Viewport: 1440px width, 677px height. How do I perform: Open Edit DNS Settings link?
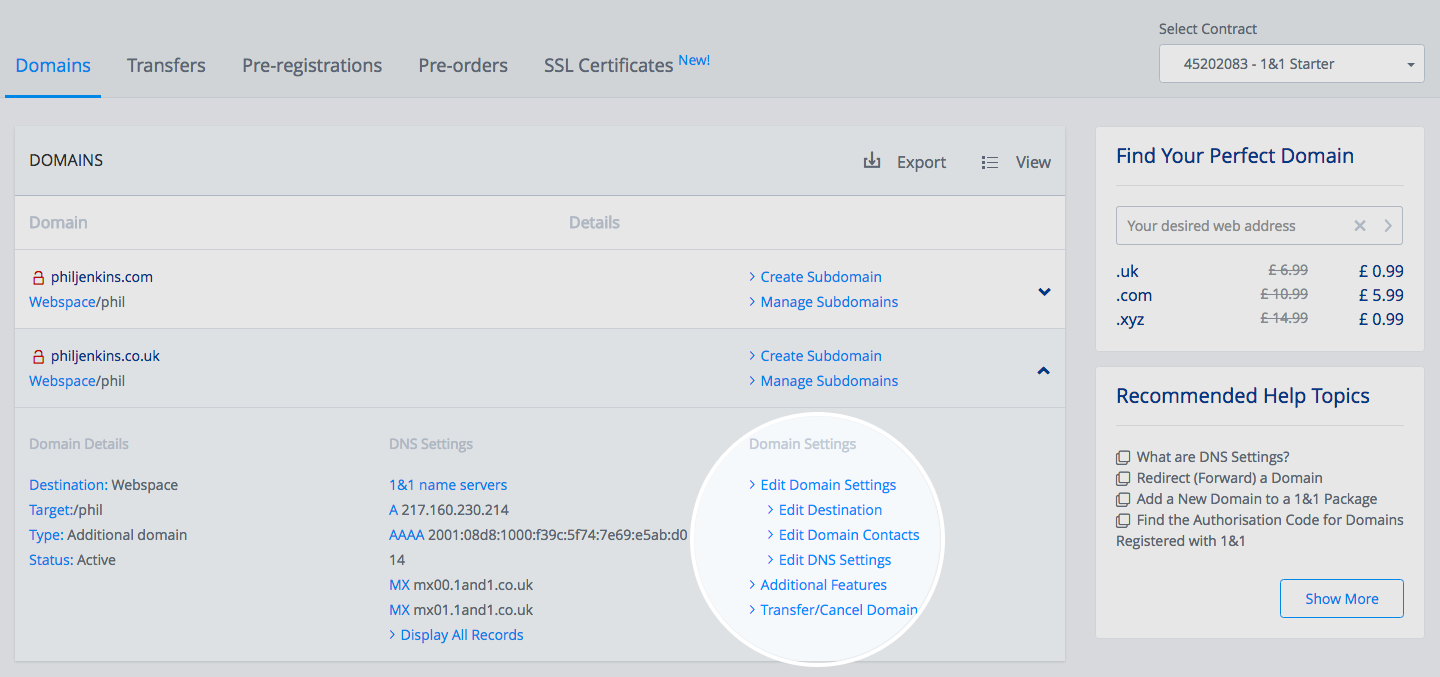coord(834,560)
